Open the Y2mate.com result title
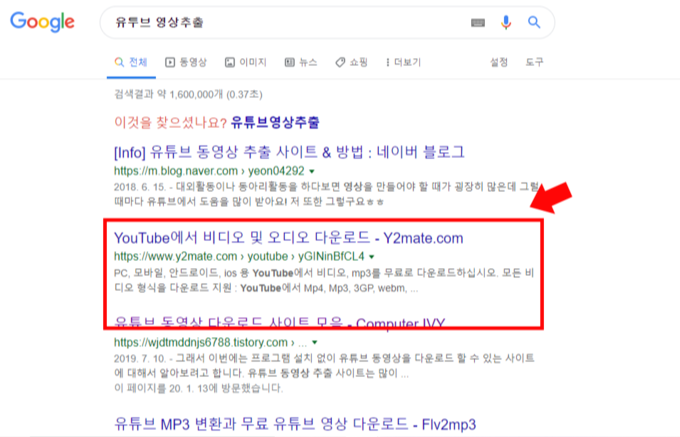Viewport: 680px width, 437px height. 288,238
